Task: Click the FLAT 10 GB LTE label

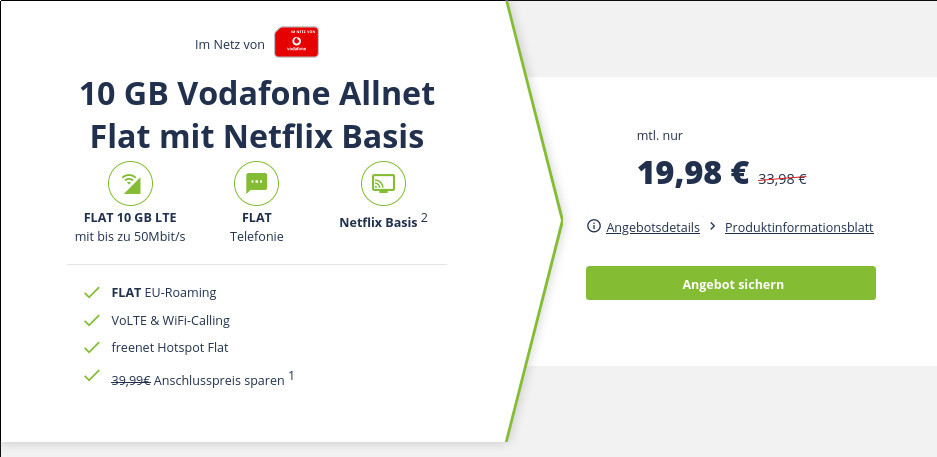Action: pos(129,217)
